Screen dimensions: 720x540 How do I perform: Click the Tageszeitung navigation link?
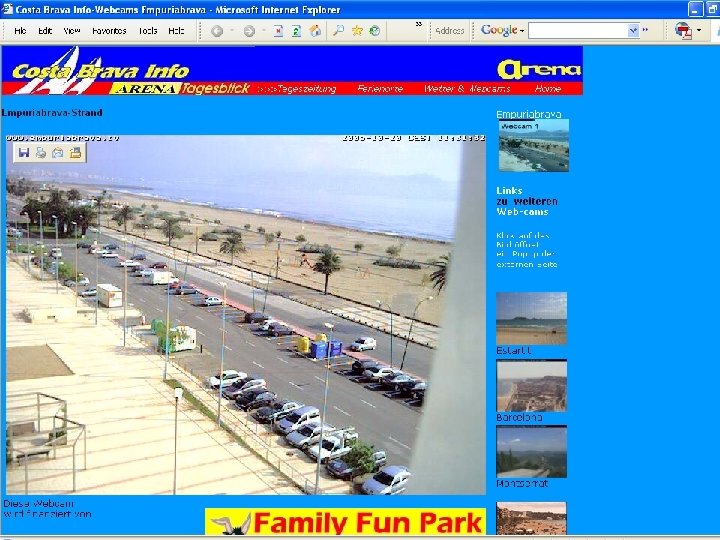pos(297,89)
